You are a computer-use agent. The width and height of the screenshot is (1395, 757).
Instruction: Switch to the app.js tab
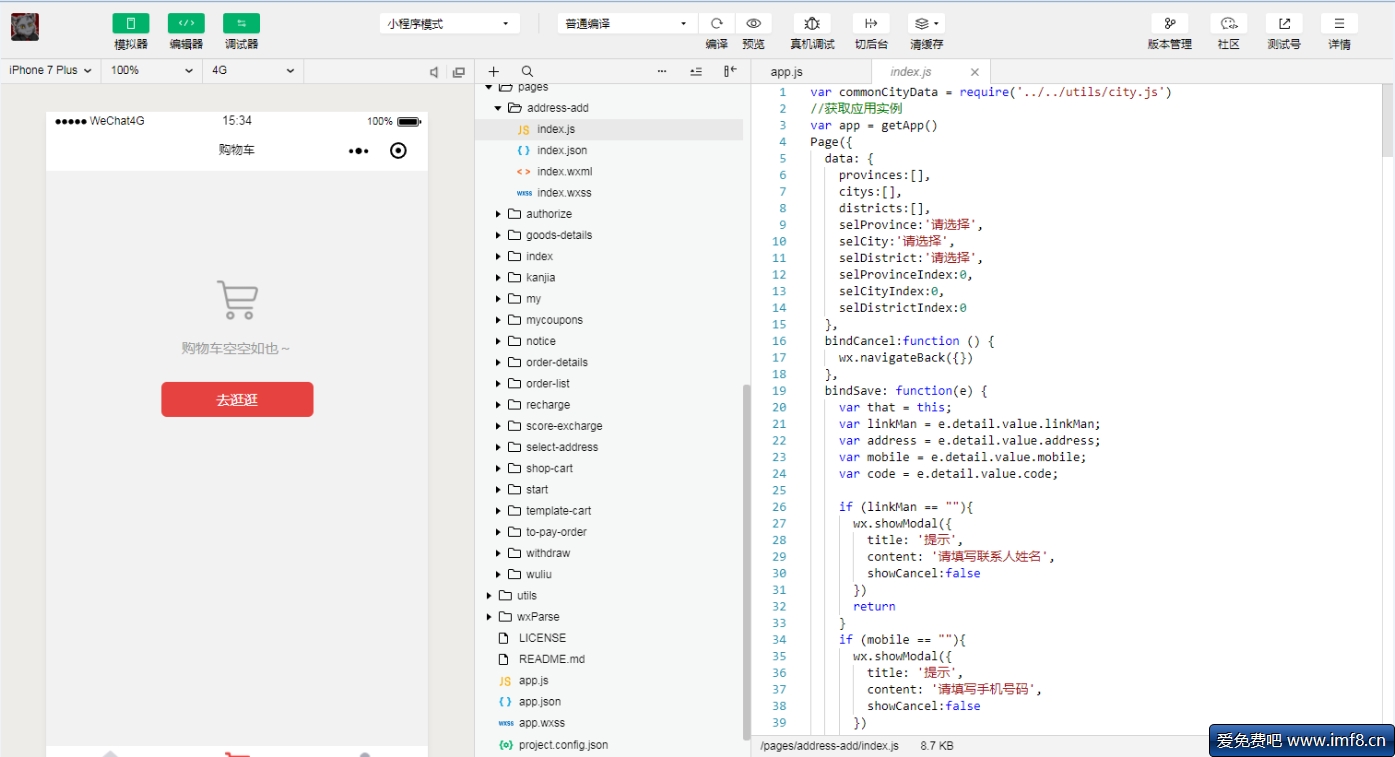pyautogui.click(x=786, y=72)
